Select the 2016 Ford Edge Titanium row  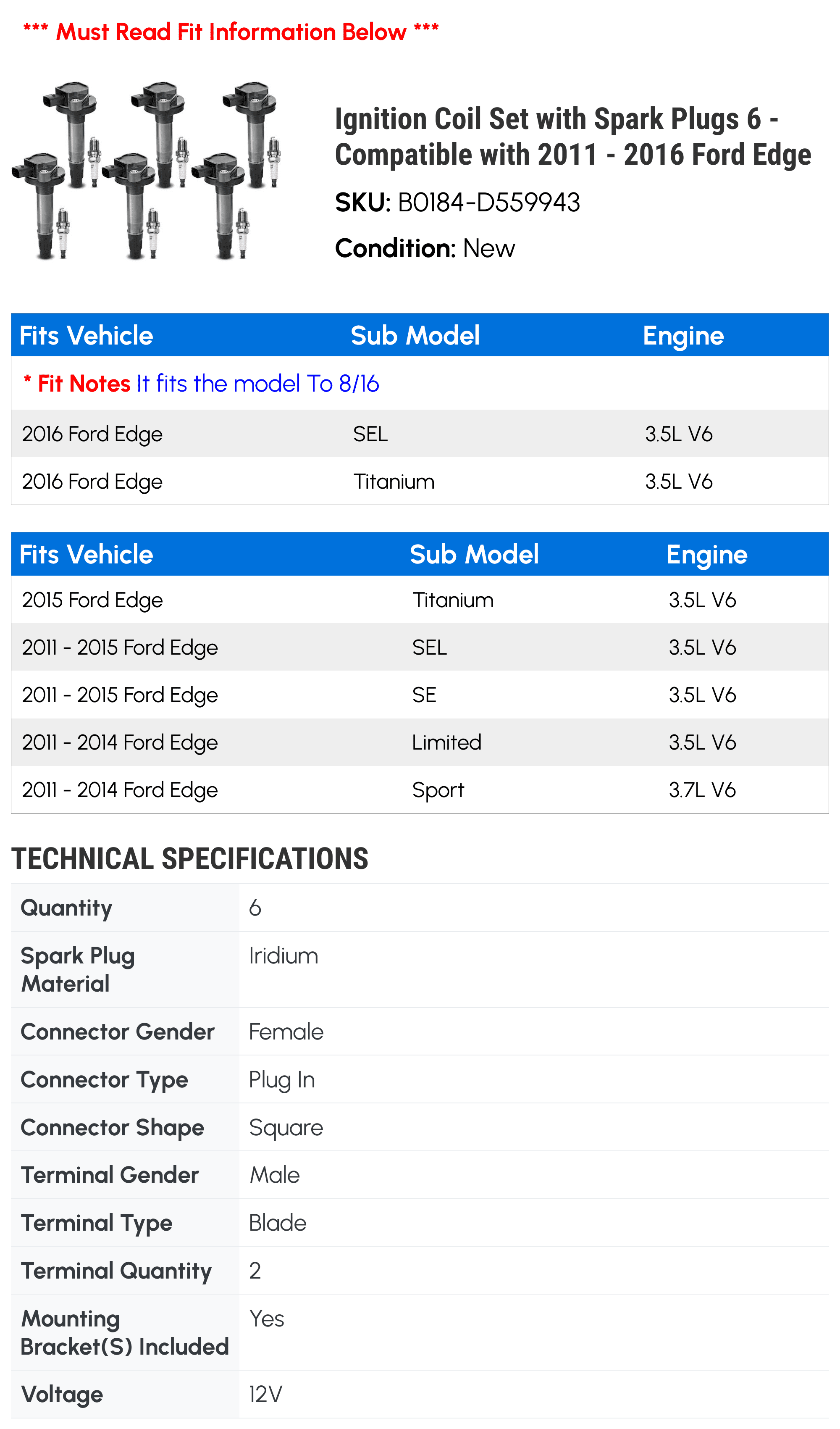pos(420,482)
